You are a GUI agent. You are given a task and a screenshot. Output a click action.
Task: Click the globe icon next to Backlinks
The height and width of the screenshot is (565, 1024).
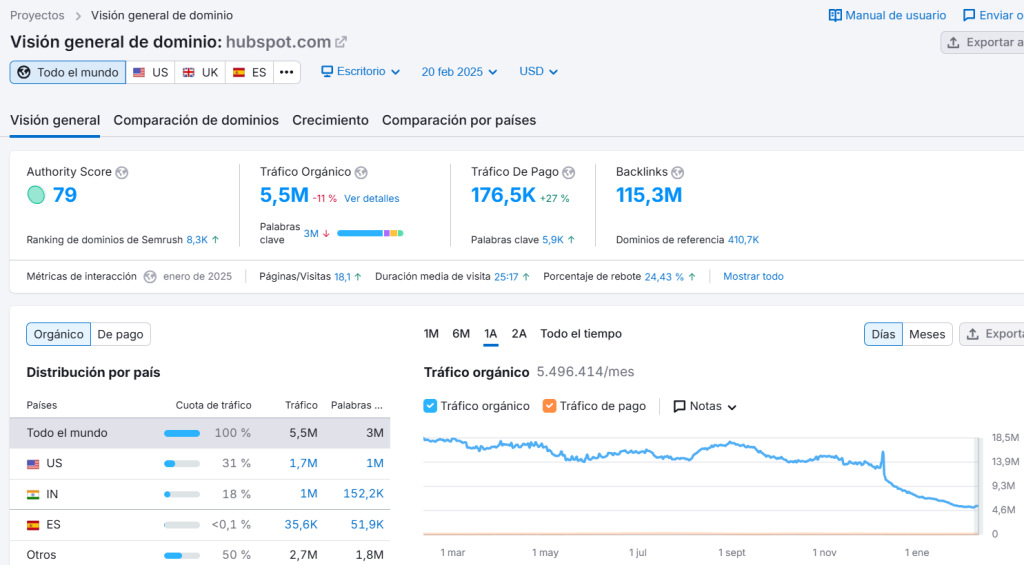(677, 172)
